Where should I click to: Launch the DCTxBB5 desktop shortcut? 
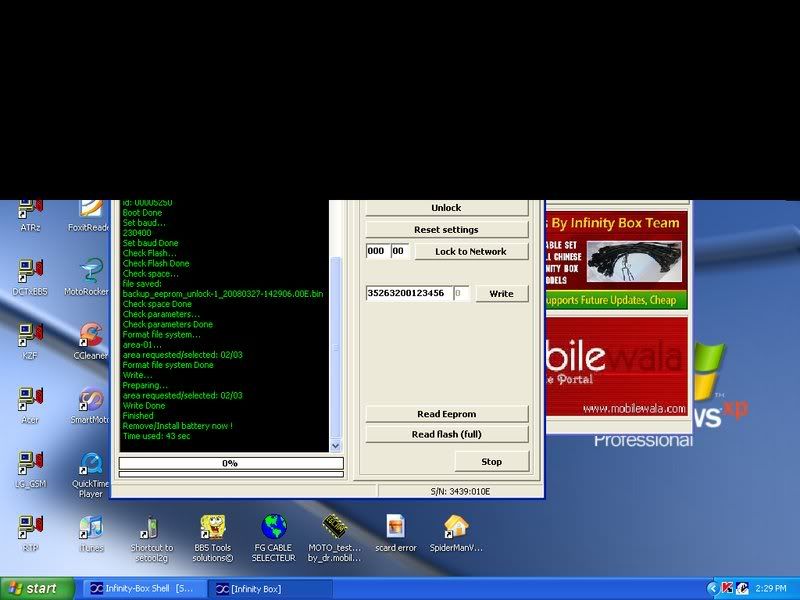[x=30, y=278]
